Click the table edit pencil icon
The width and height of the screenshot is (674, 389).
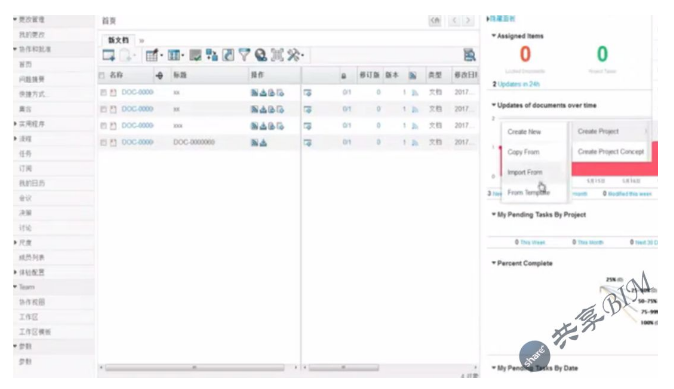click(152, 55)
